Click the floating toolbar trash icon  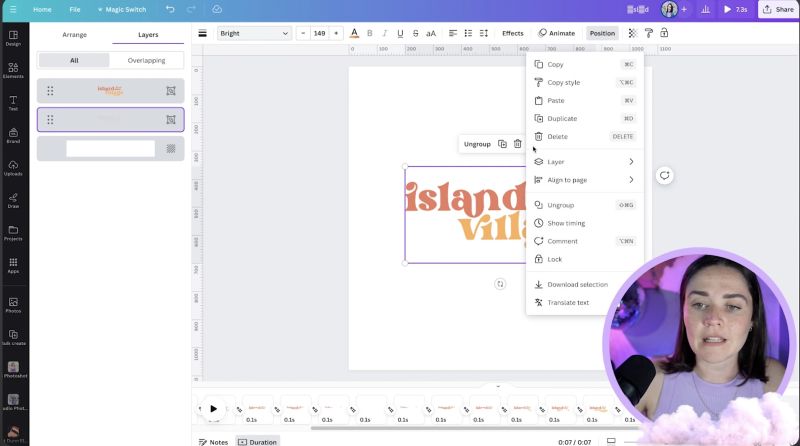[517, 144]
